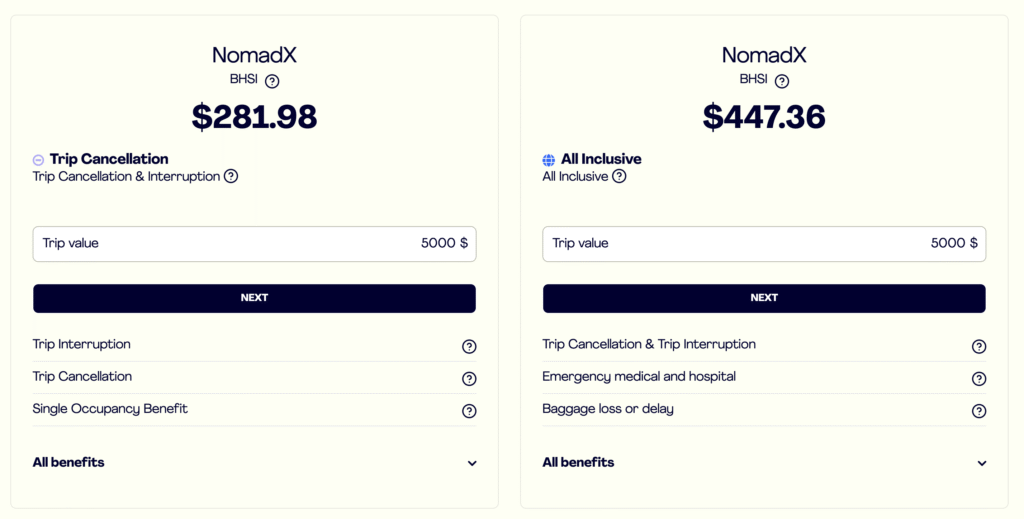Screen dimensions: 1024x519
Task: Show info for Trip Cancellation benefit row
Action: click(x=469, y=378)
